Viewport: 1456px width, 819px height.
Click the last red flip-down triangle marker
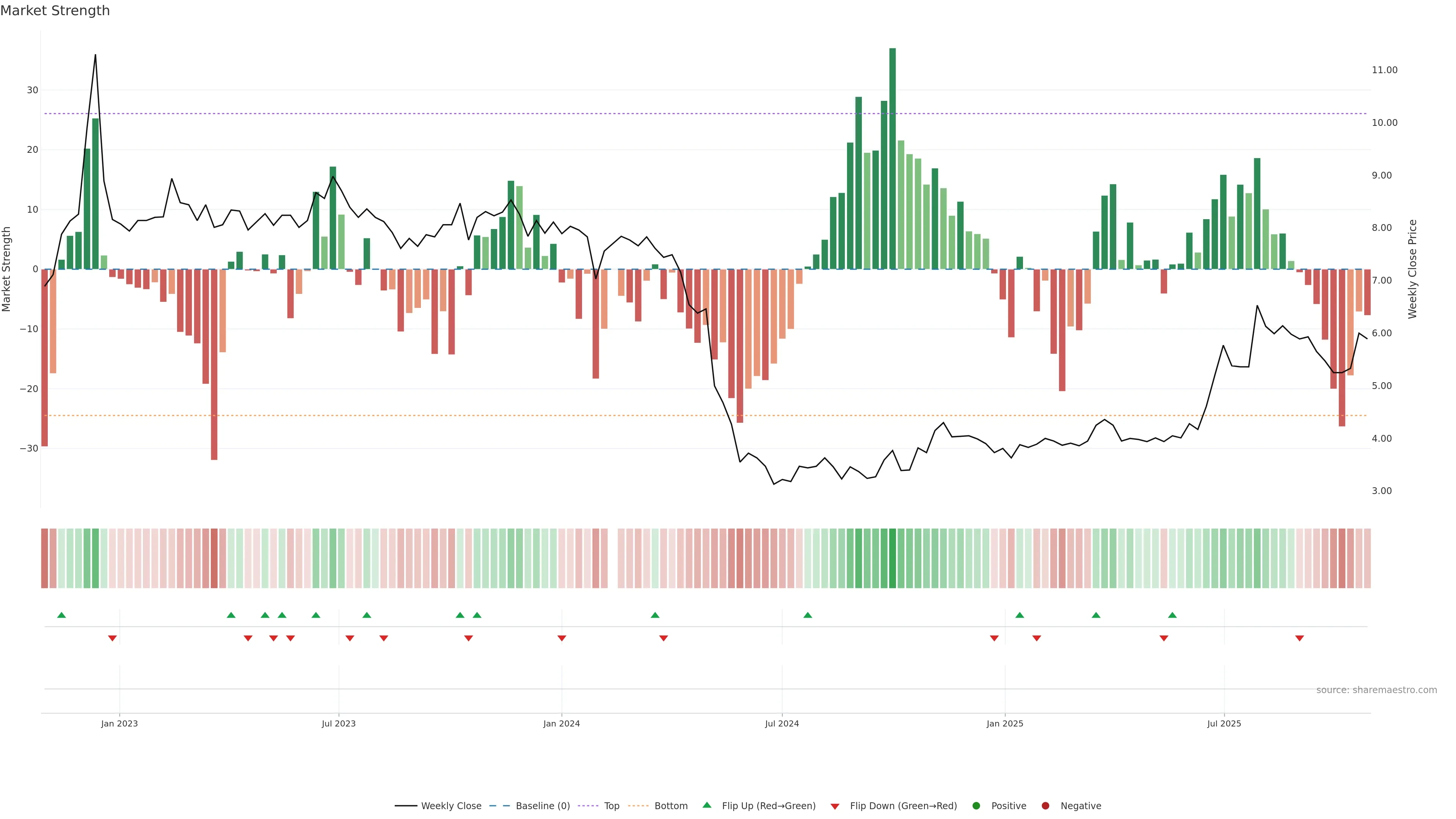pyautogui.click(x=1299, y=638)
